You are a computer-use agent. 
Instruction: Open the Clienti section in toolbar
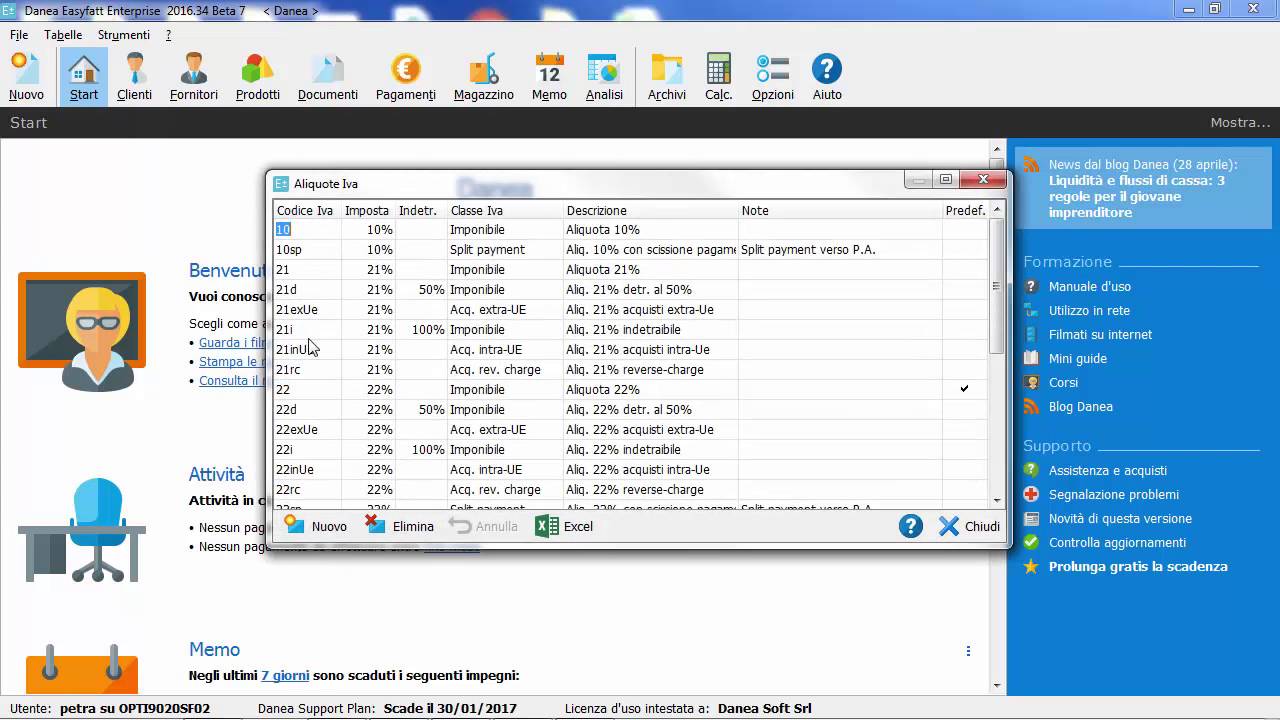[x=134, y=77]
